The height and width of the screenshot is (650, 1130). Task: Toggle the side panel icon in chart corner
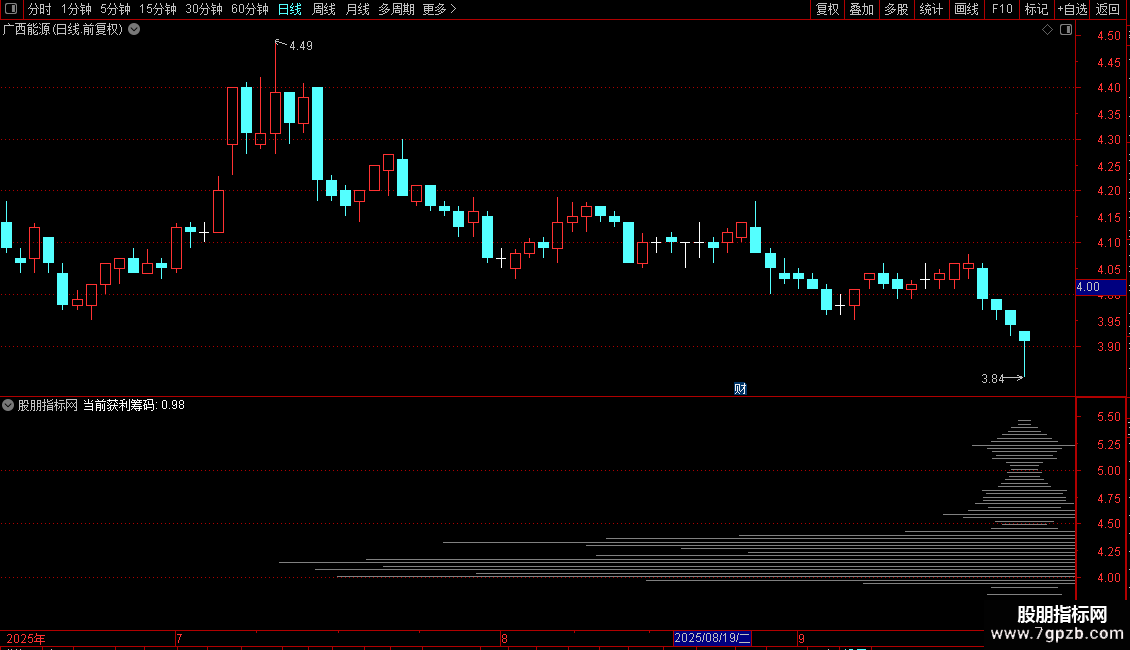[1066, 30]
